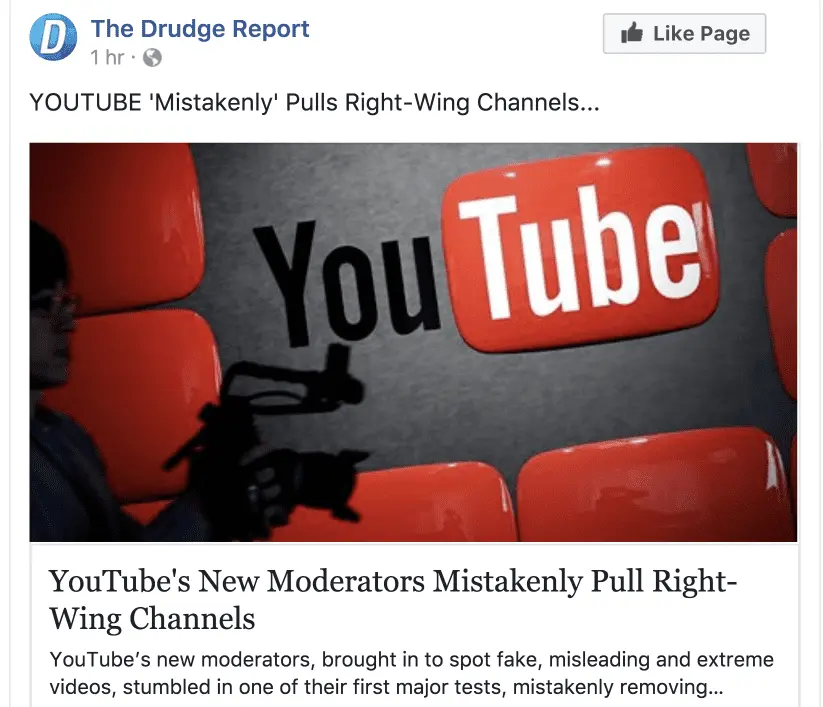Like The Drudge Report page
The image size is (823, 707).
tap(684, 34)
